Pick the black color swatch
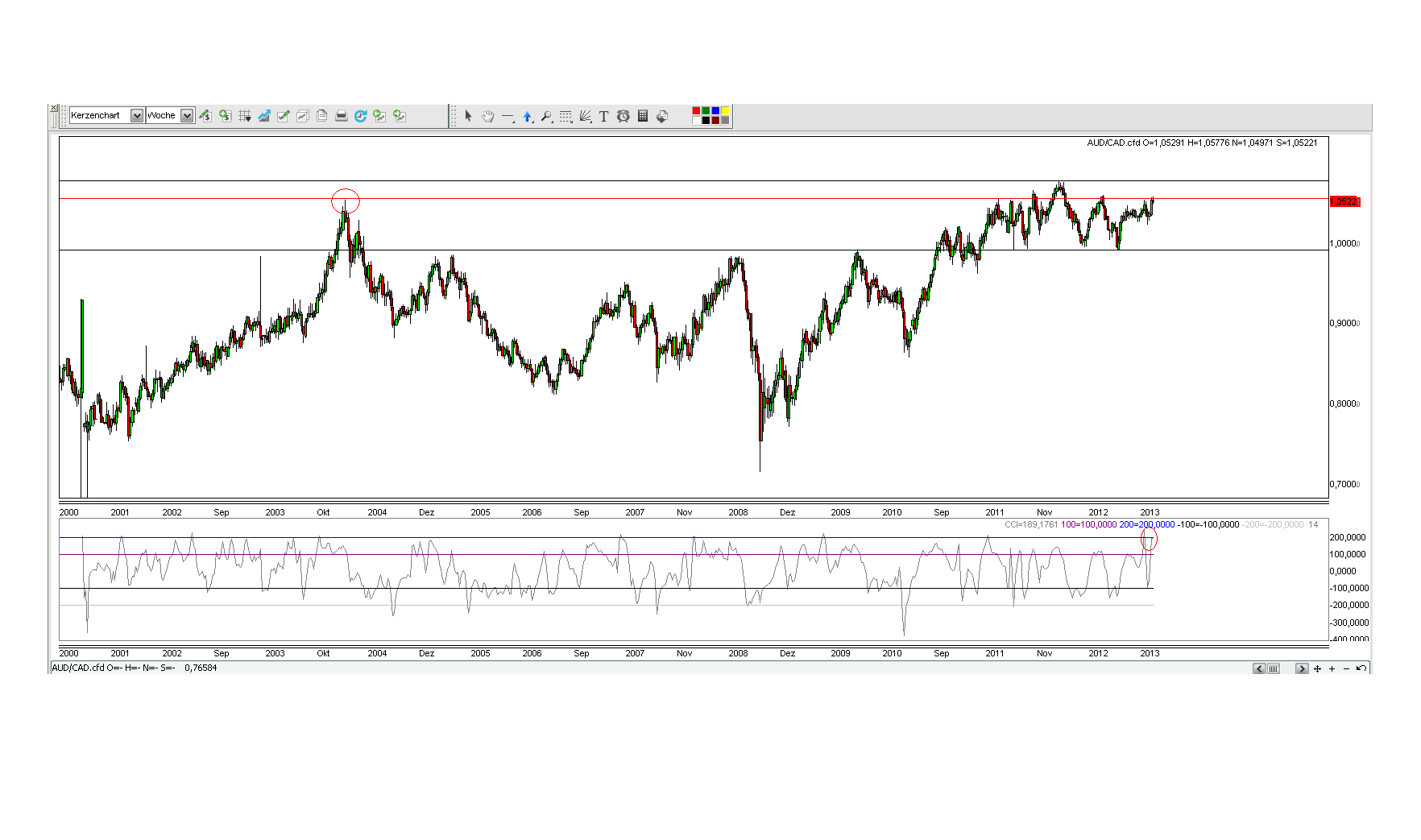The image size is (1421, 840). click(x=706, y=121)
